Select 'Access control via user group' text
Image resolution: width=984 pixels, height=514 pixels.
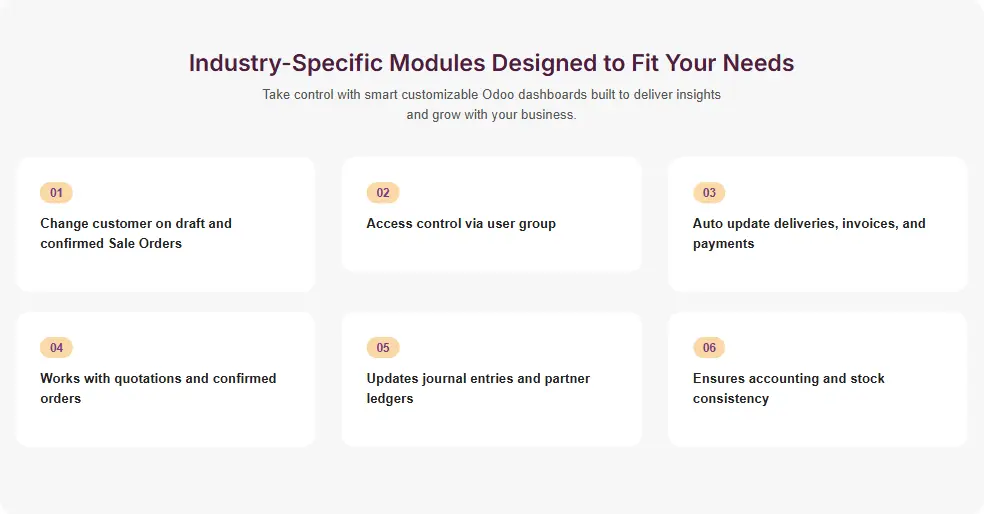tap(461, 223)
